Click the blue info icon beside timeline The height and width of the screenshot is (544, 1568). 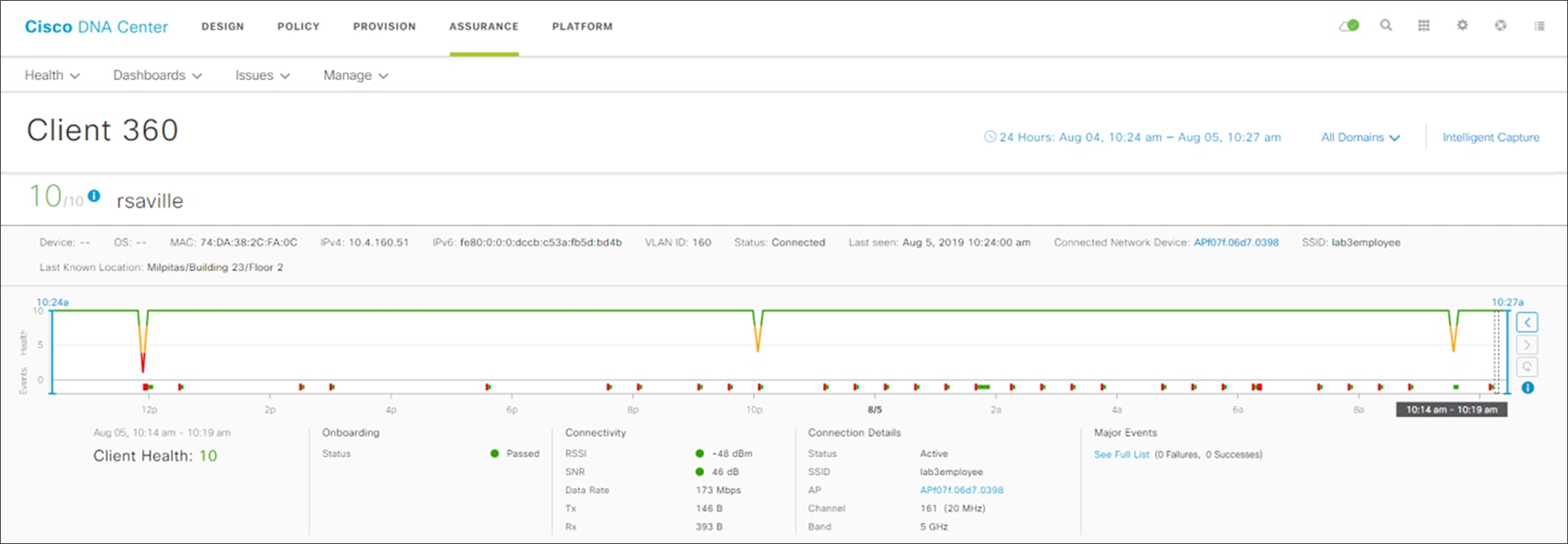[x=1527, y=388]
